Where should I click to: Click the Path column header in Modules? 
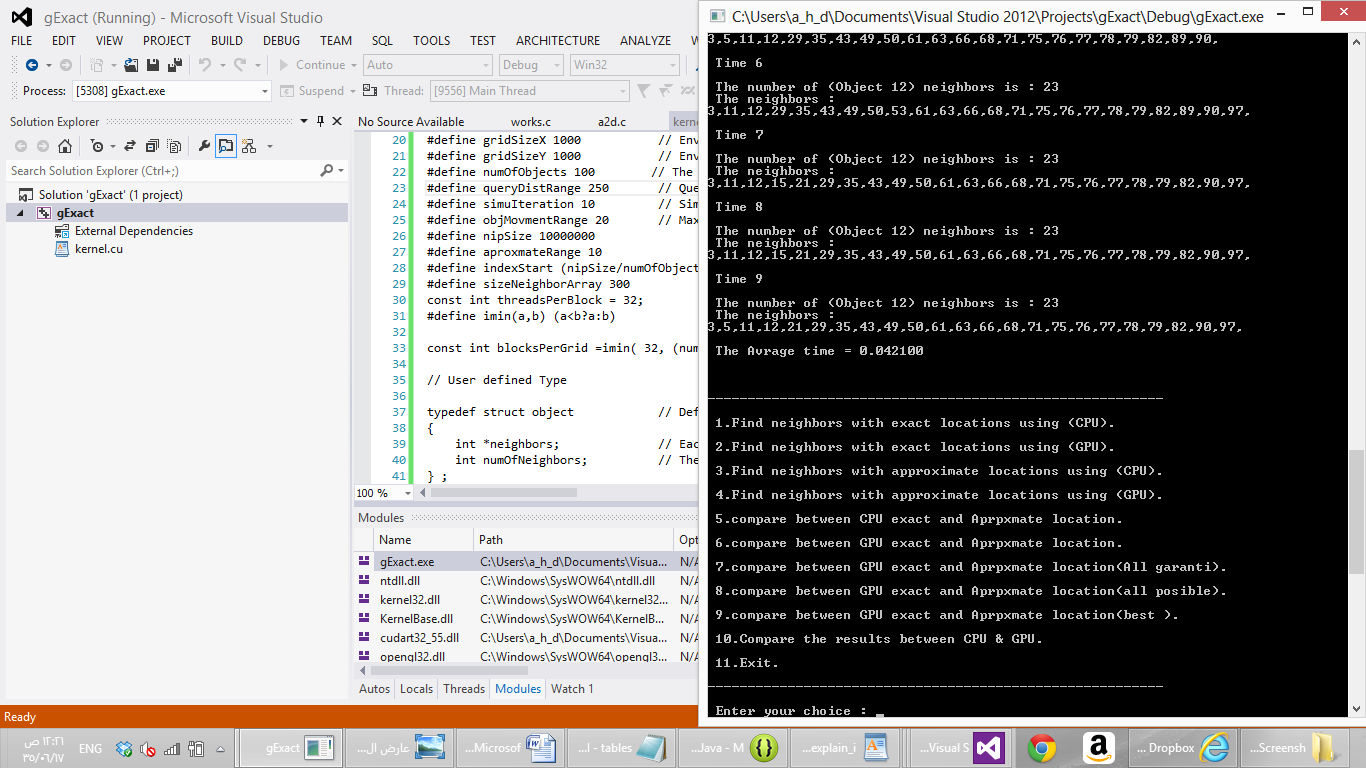pyautogui.click(x=573, y=540)
